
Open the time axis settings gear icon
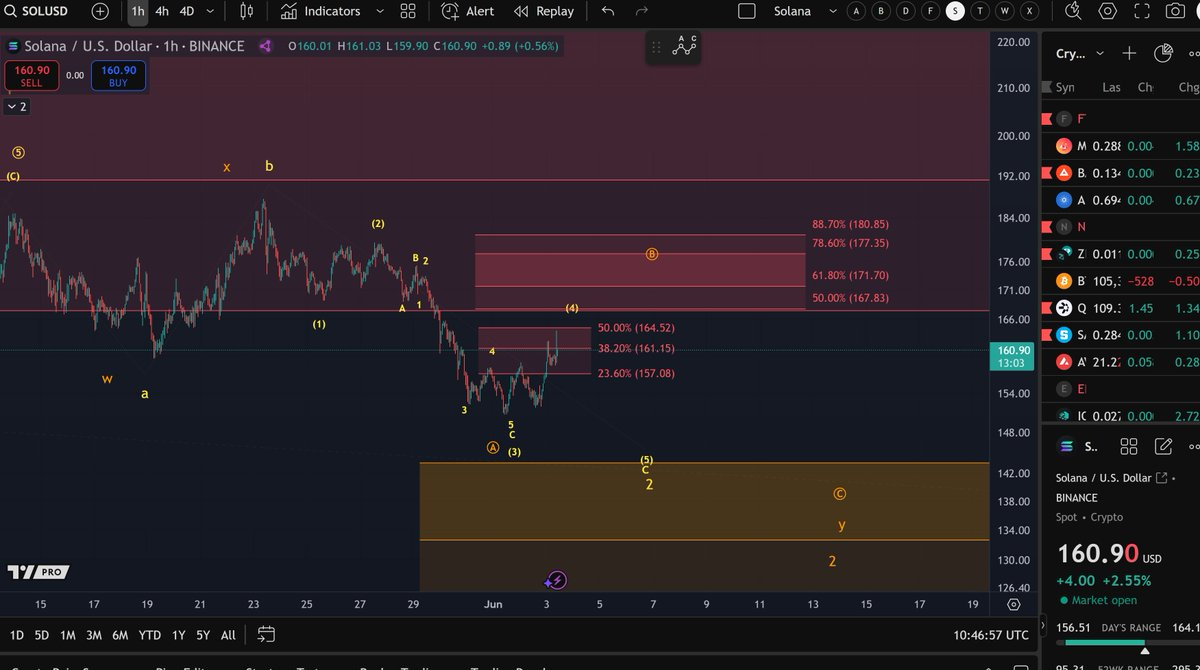coord(1014,605)
